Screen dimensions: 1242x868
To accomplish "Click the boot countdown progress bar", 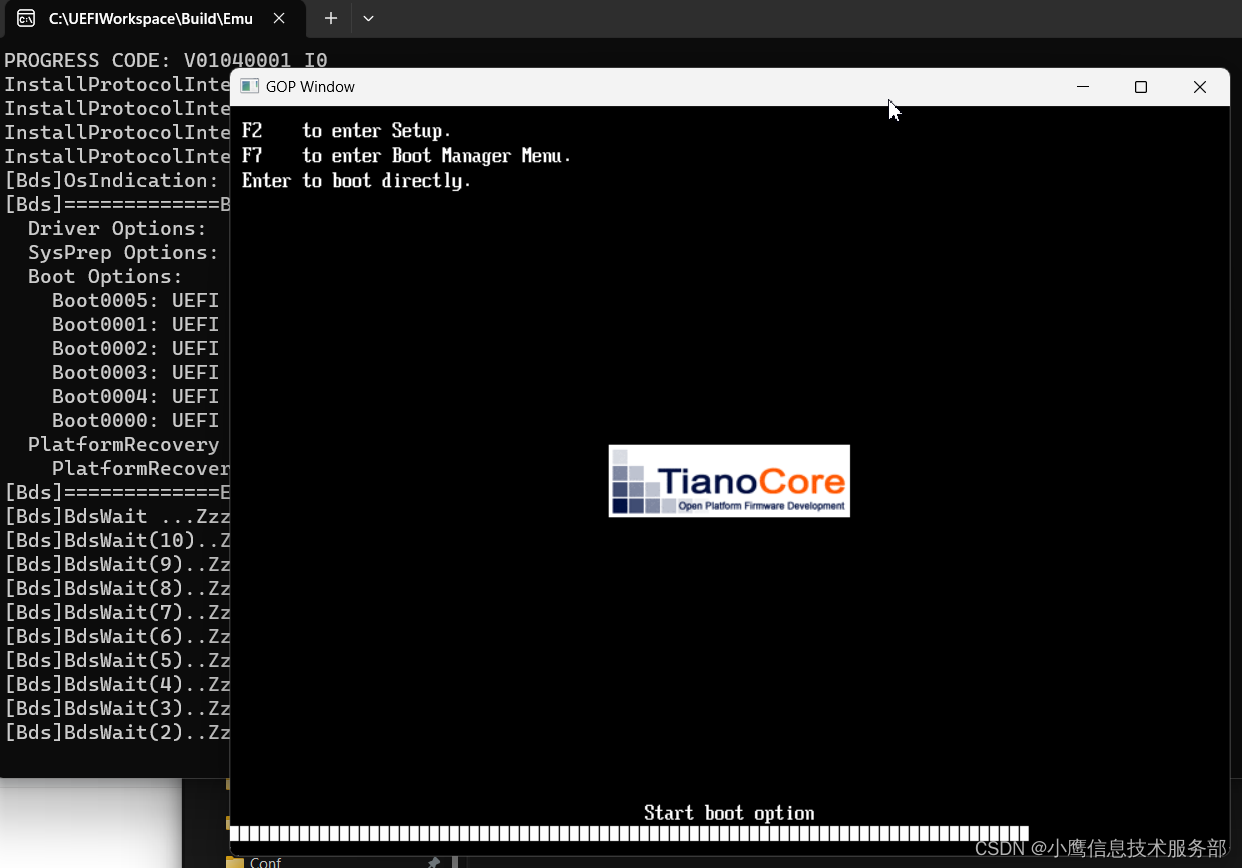I will (629, 833).
